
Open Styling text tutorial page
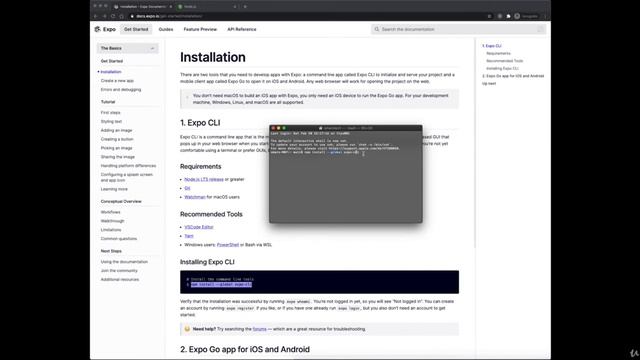point(111,122)
